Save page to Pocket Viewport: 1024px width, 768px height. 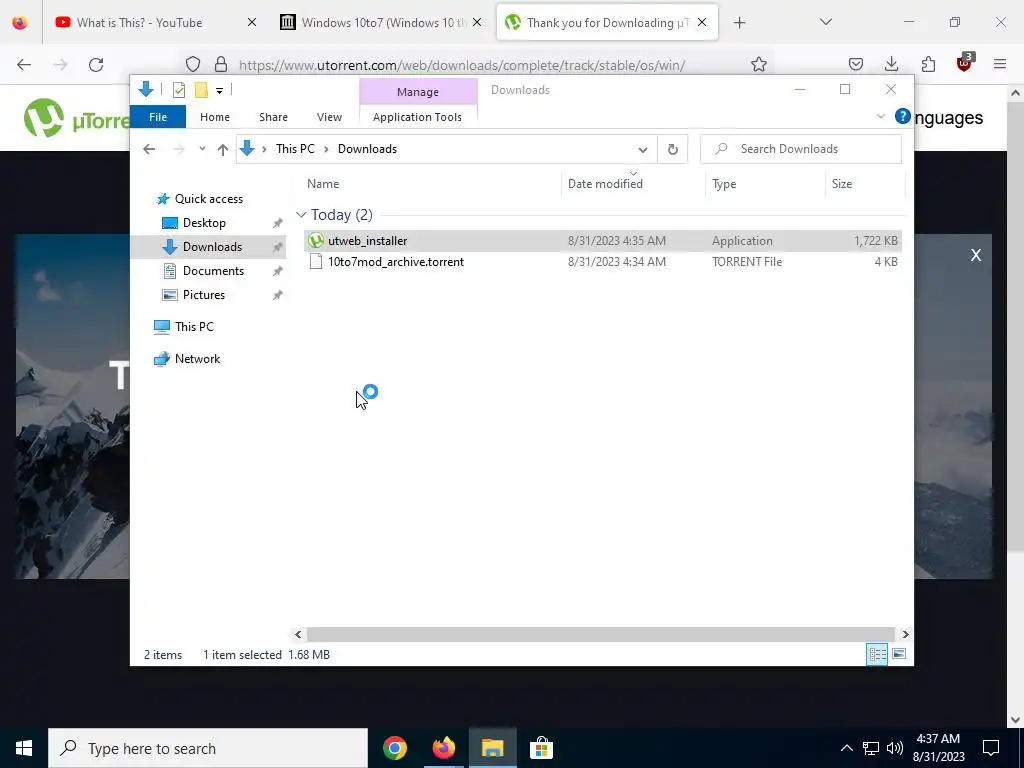[856, 64]
